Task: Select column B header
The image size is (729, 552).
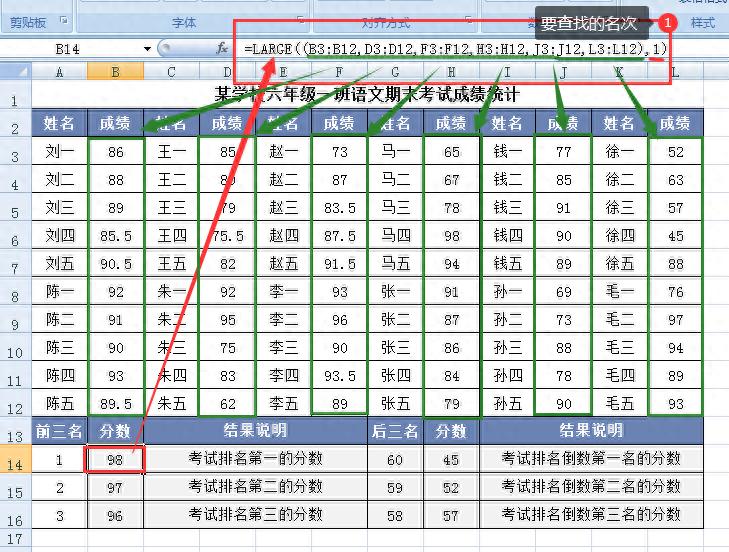Action: (115, 72)
